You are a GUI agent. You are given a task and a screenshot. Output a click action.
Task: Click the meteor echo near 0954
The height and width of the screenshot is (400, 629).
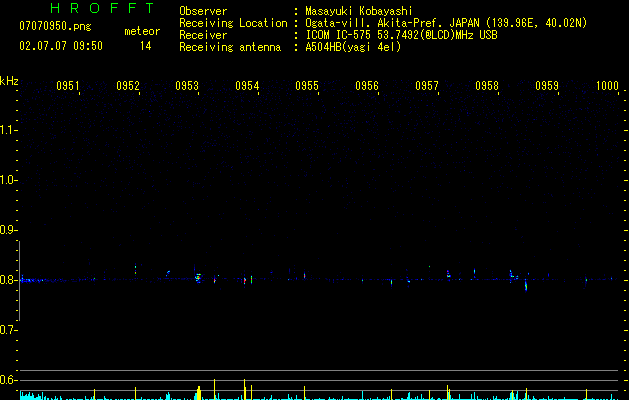tap(245, 280)
